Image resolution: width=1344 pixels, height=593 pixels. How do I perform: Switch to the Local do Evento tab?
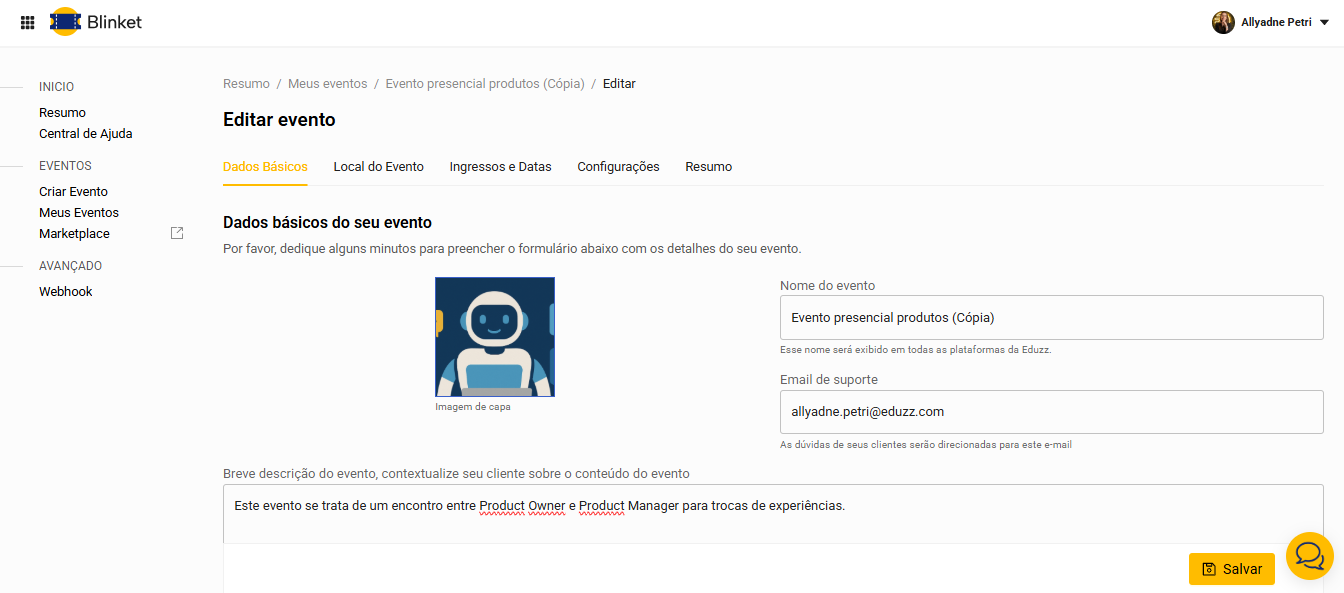tap(378, 167)
